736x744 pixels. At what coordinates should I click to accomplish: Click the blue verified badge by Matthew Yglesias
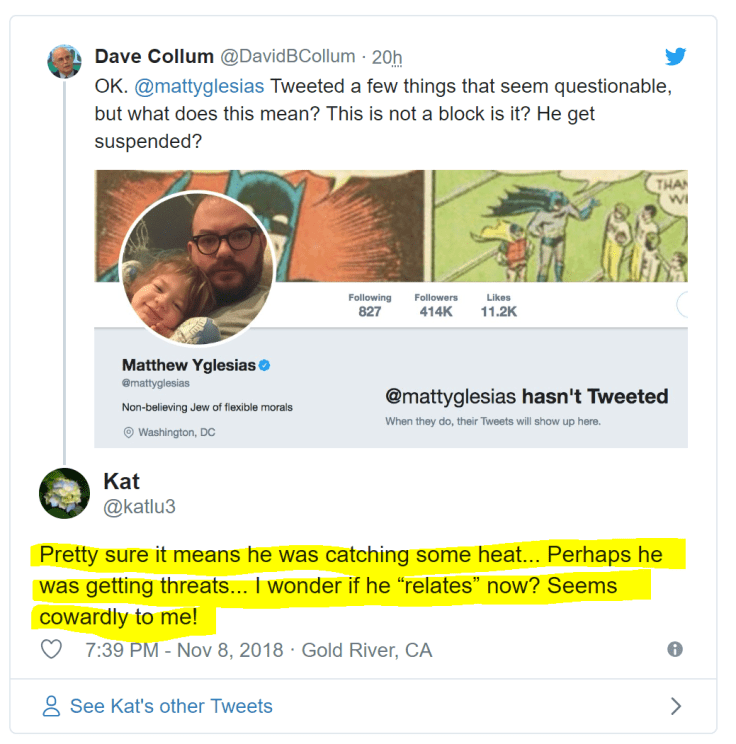[266, 365]
